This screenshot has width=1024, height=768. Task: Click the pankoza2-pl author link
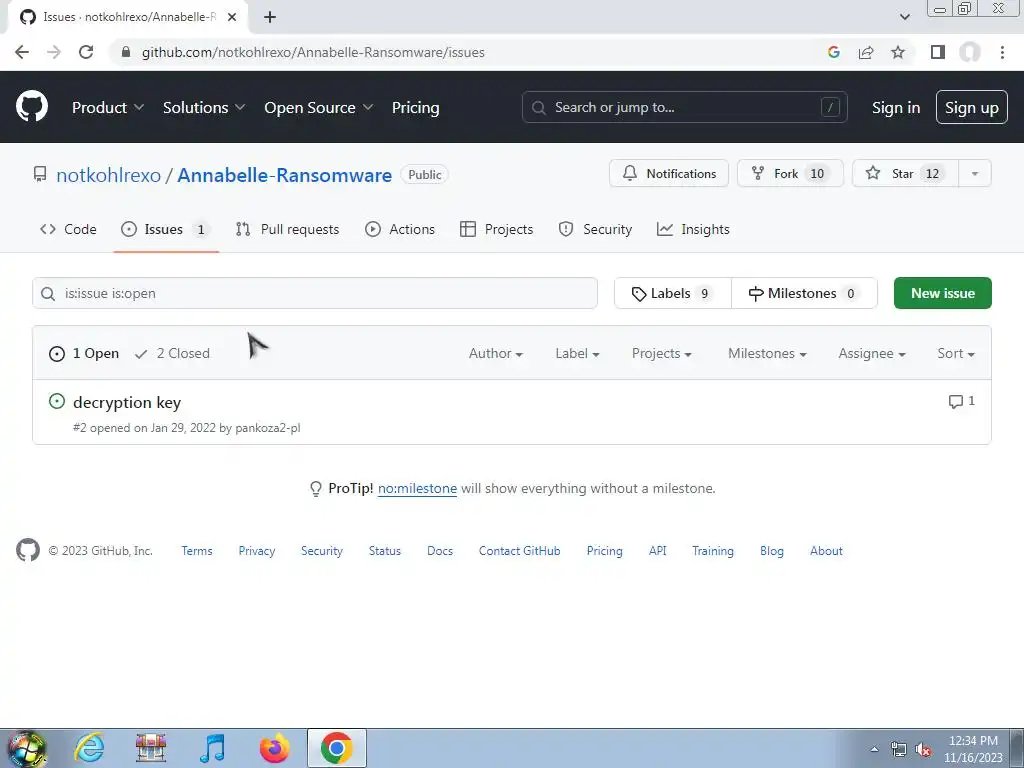click(x=268, y=428)
